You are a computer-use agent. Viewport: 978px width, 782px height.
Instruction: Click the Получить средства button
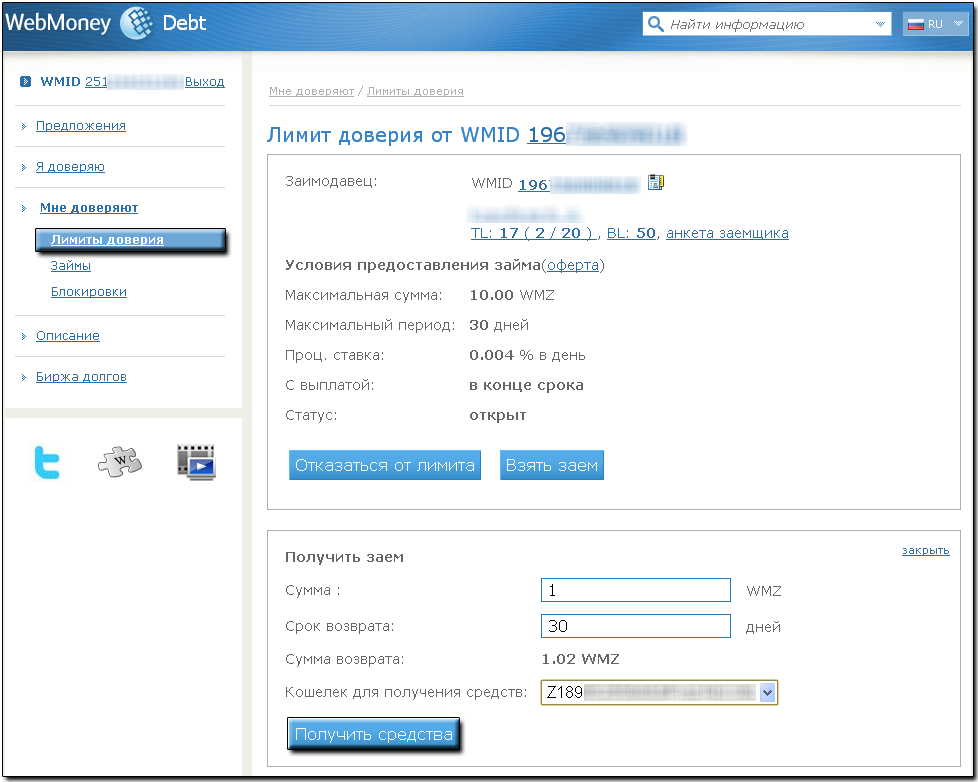pos(373,734)
